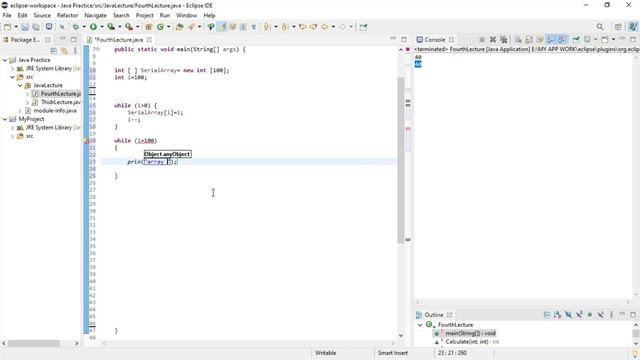Toggle Sort in the Outline toolbar
Image resolution: width=640 pixels, height=360 pixels.
coord(558,315)
